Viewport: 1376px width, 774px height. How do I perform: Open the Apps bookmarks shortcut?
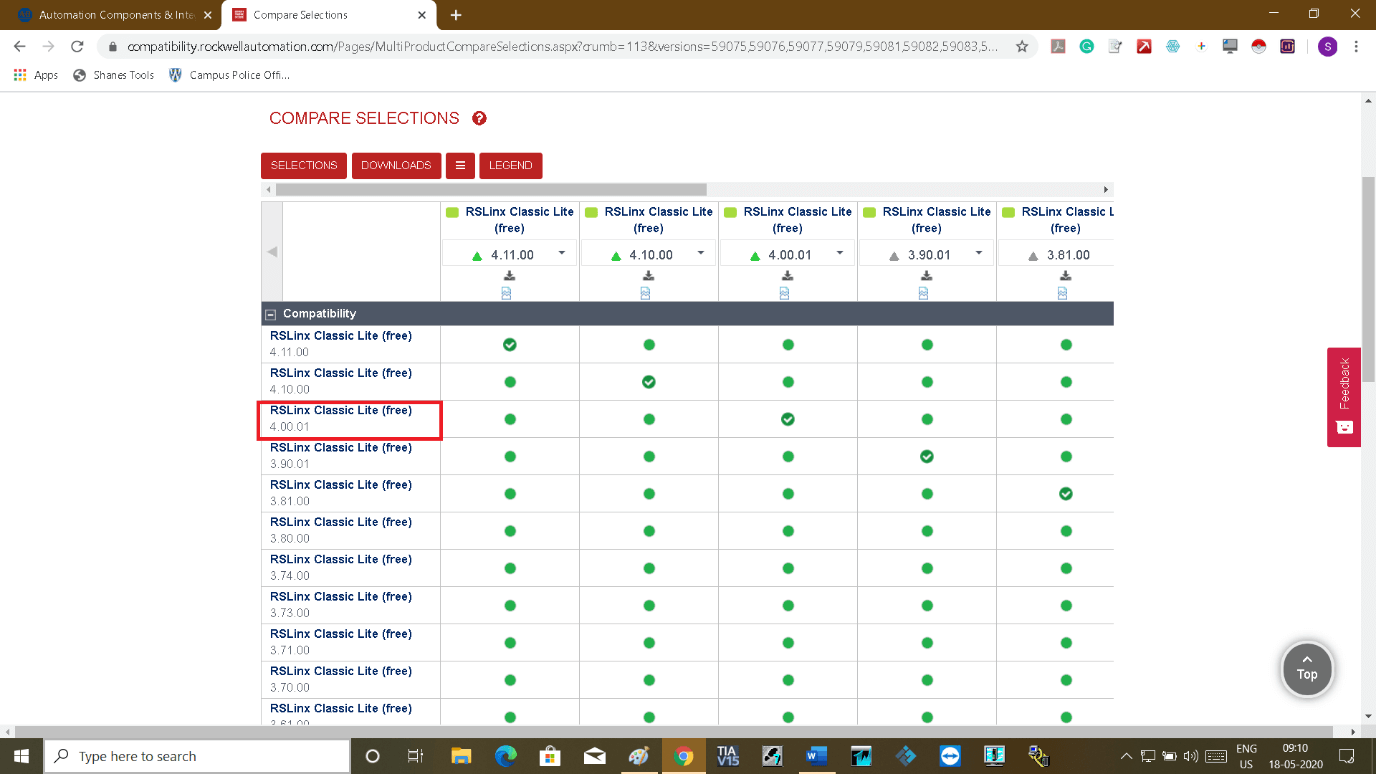(36, 75)
